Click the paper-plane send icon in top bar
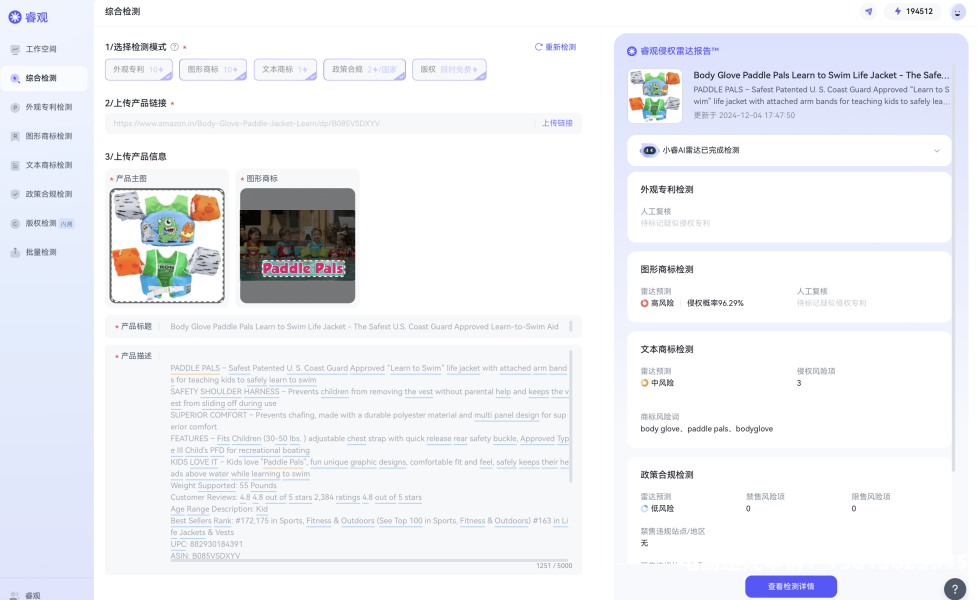The image size is (977, 600). tap(869, 11)
